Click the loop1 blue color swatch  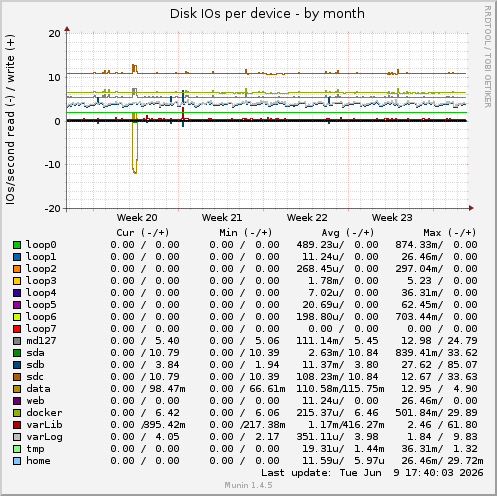pos(17,257)
